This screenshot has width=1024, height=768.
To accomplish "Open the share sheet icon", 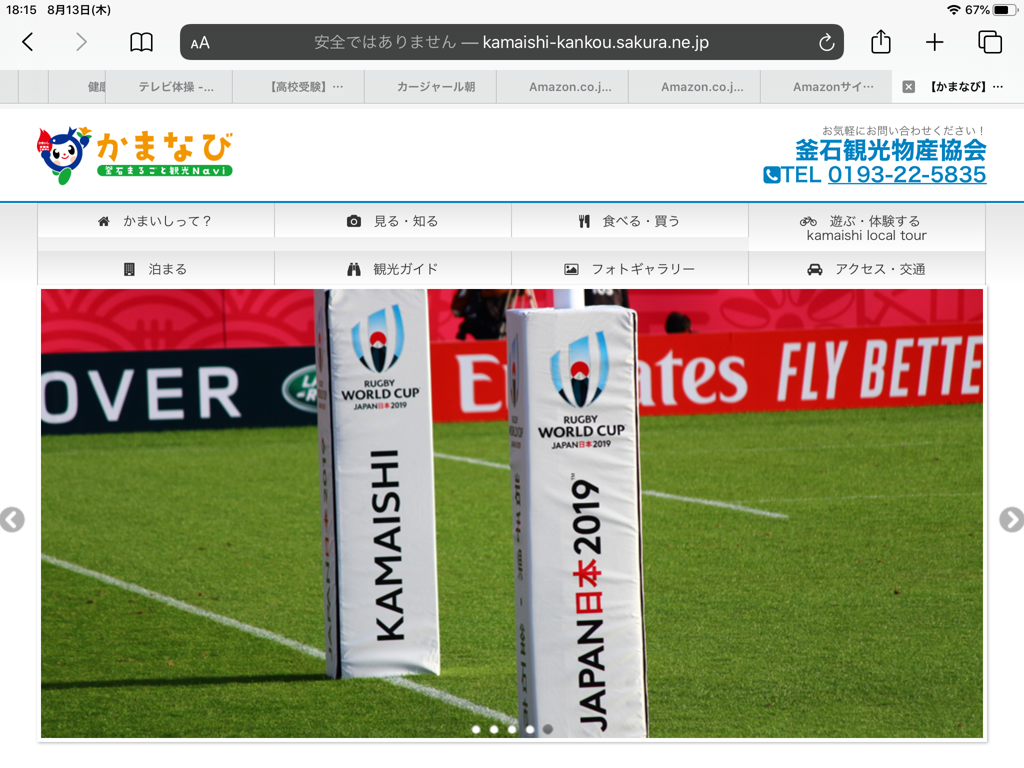I will [x=880, y=42].
